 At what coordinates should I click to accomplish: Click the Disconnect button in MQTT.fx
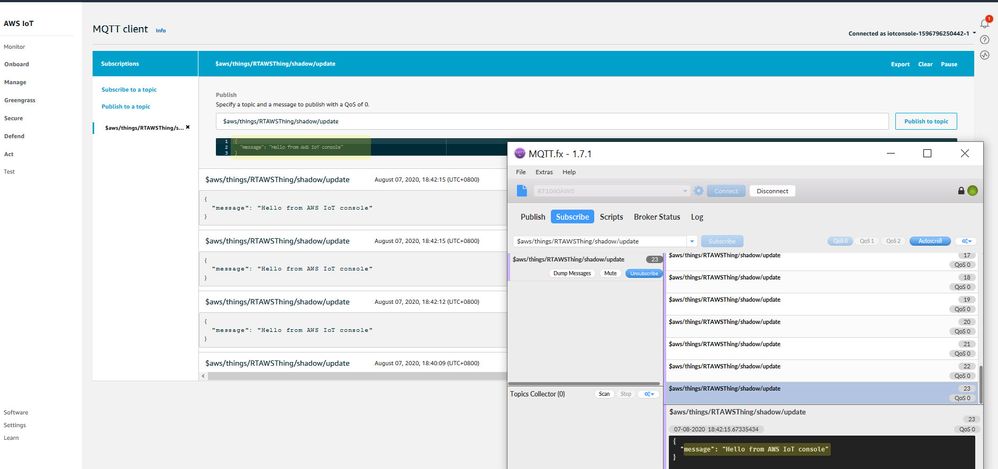click(772, 191)
